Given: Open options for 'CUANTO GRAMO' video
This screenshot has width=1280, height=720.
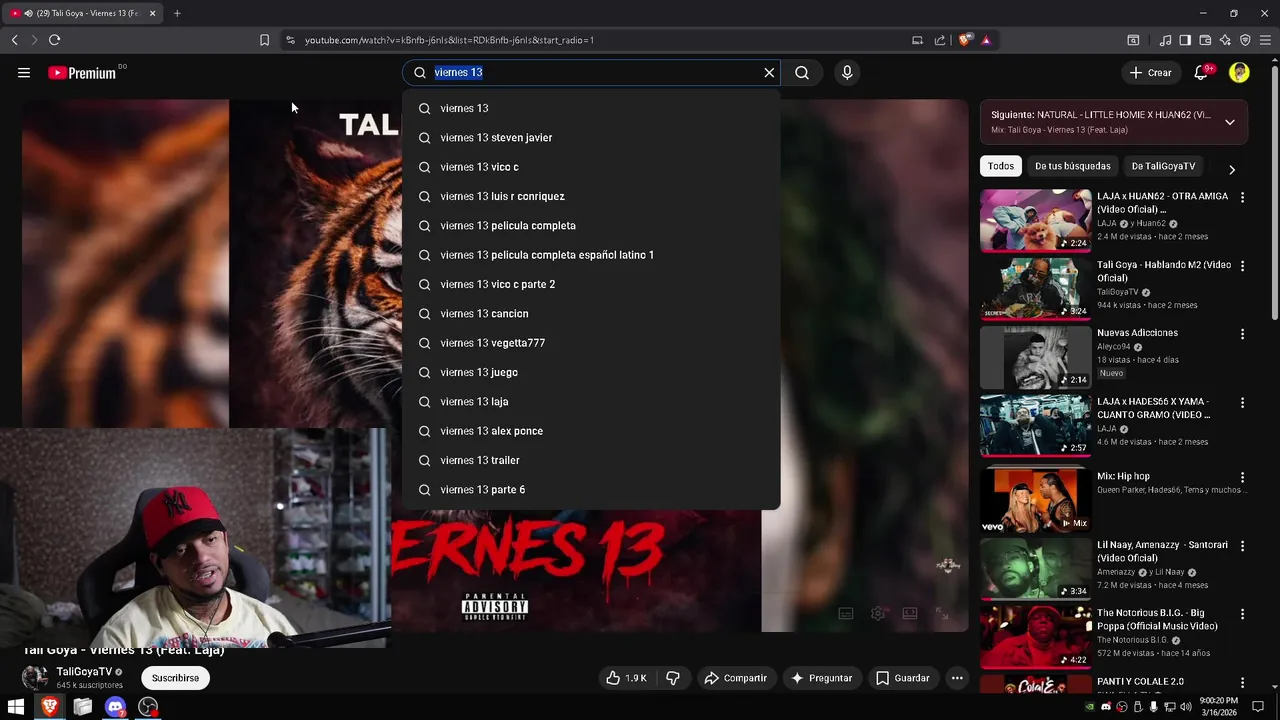Looking at the screenshot, I should pyautogui.click(x=1242, y=402).
